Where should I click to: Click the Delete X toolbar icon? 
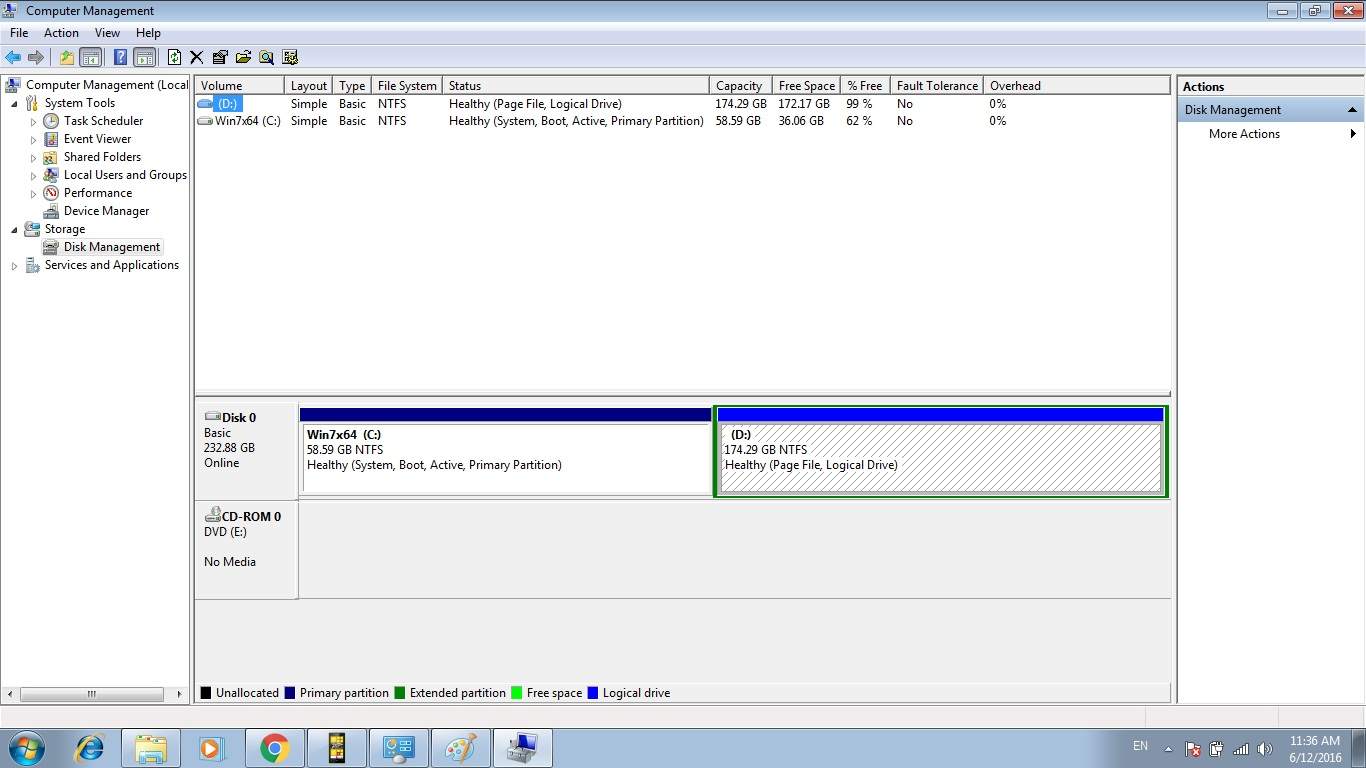pyautogui.click(x=196, y=57)
